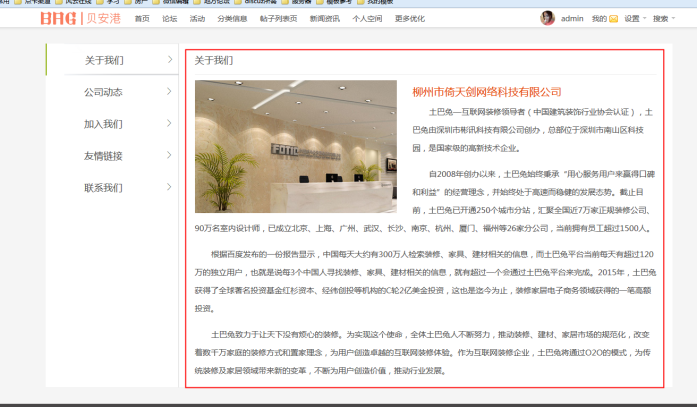
Task: Click the paragraph starting 土巴兔—互联网装修领导者
Action: (532, 130)
